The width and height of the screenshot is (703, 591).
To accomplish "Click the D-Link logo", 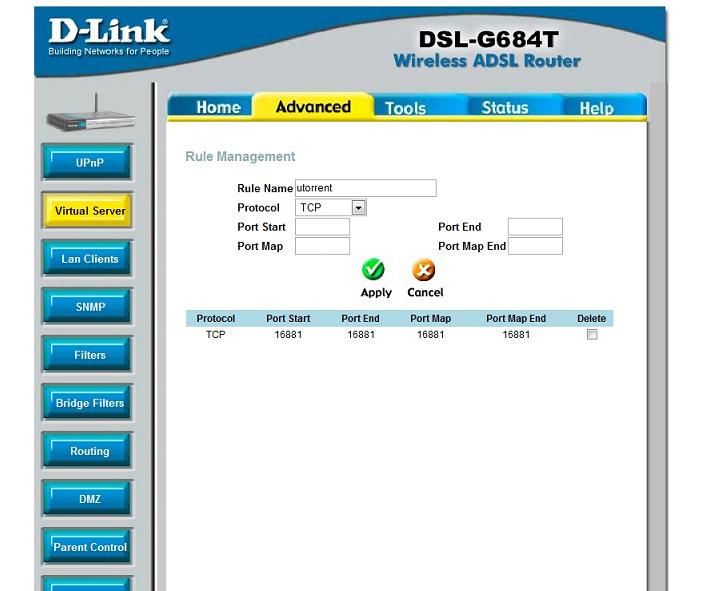I will 109,37.
